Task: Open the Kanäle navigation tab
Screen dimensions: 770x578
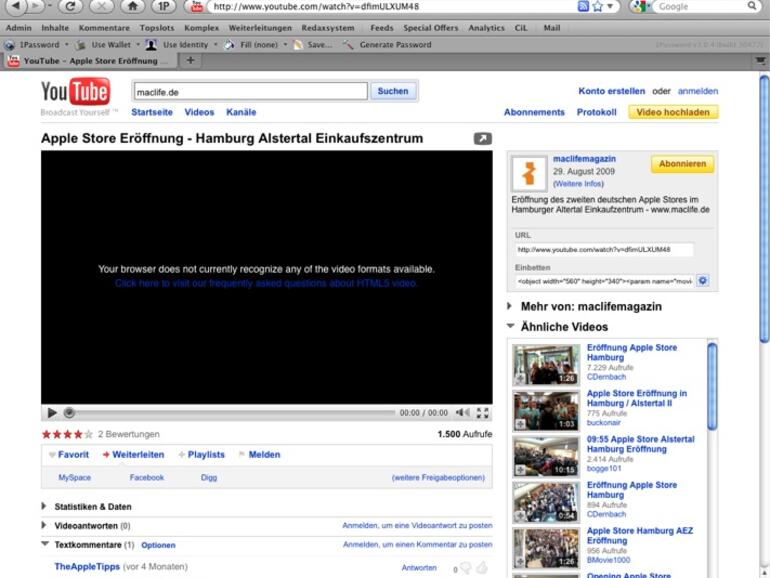Action: tap(241, 112)
